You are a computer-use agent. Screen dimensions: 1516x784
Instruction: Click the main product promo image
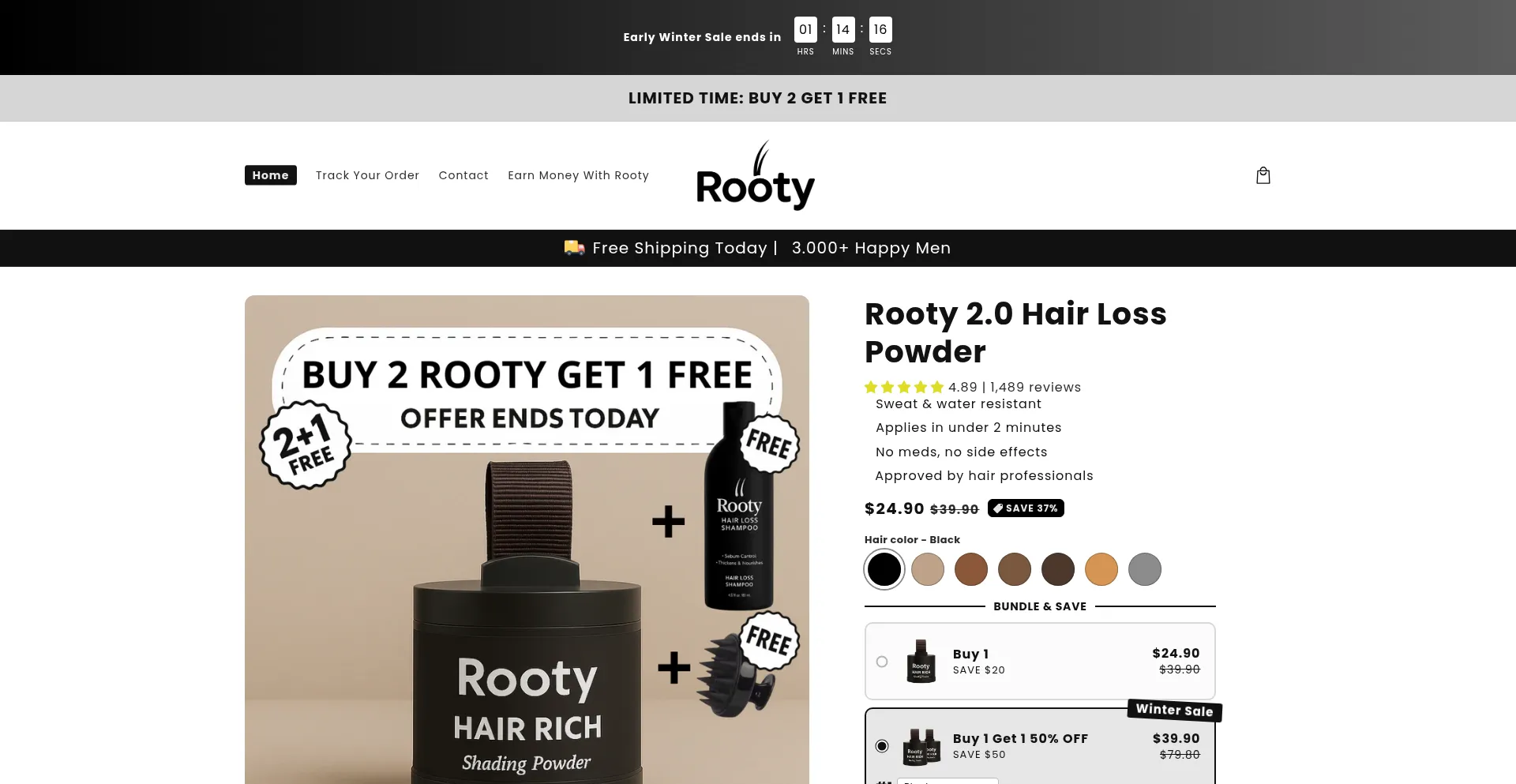(x=527, y=540)
